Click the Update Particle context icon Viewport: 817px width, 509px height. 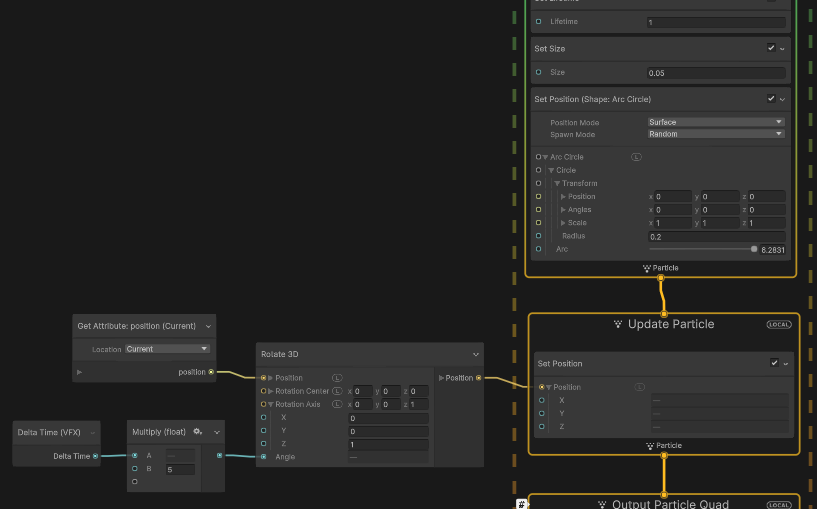coord(618,324)
